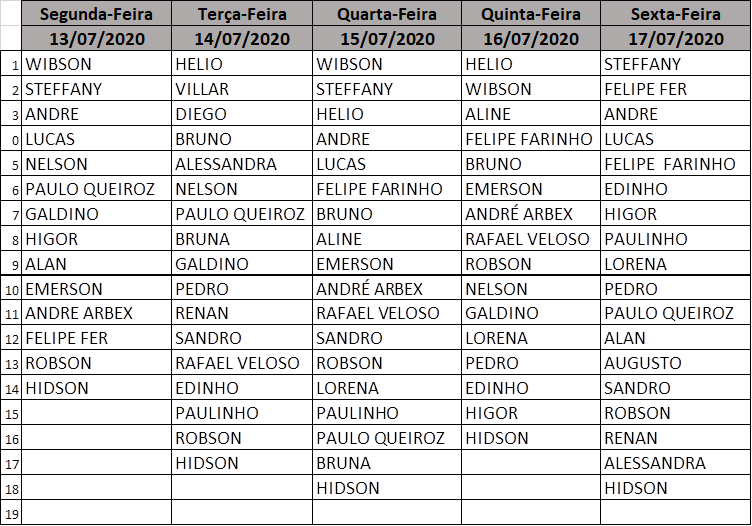This screenshot has width=752, height=526.
Task: Click ANDRÉ ARBEX in Quinta-Feira column
Action: (x=531, y=214)
